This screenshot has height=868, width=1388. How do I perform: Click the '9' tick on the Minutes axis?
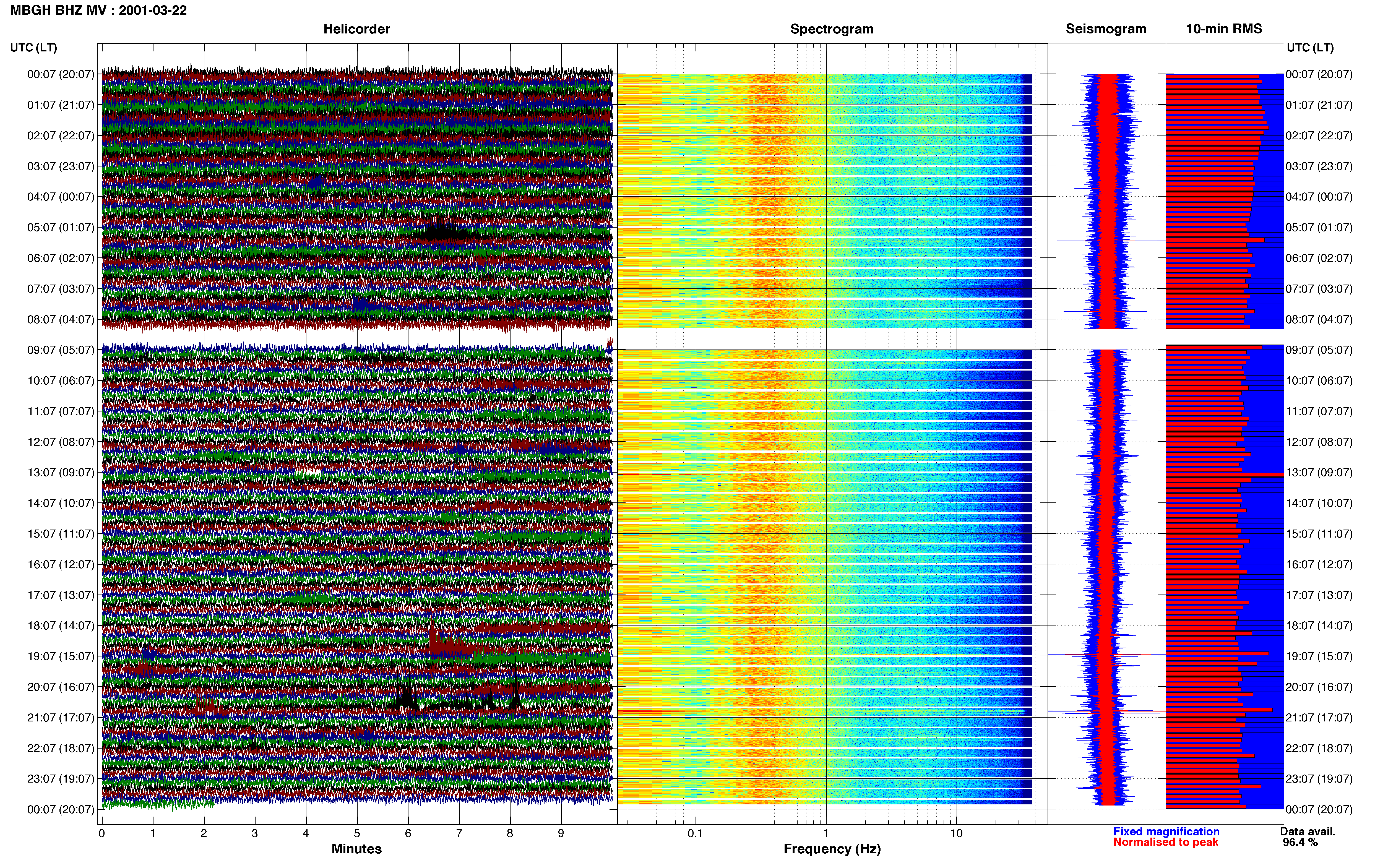561,833
